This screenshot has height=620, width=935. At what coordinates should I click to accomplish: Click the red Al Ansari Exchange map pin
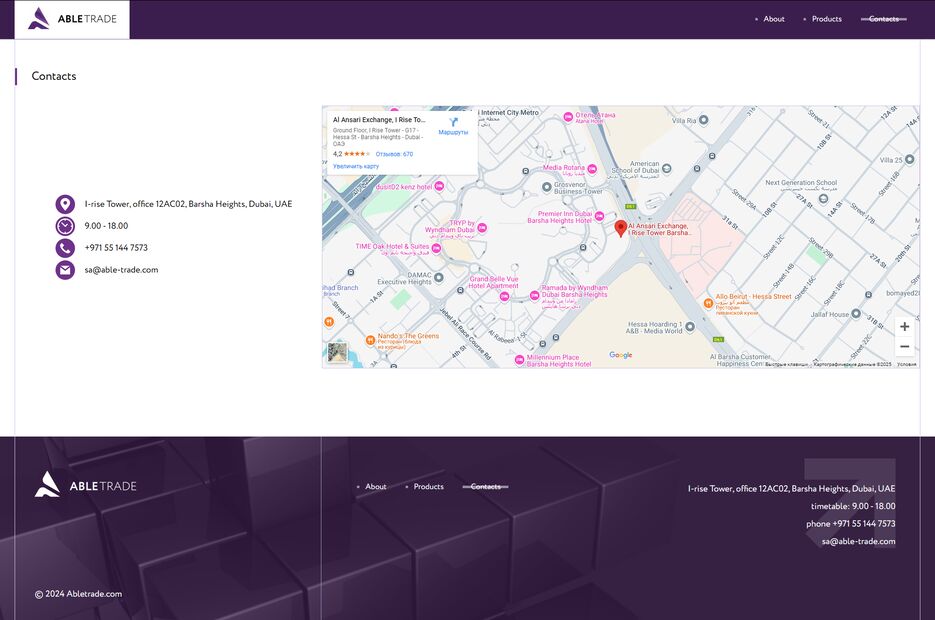click(x=620, y=228)
